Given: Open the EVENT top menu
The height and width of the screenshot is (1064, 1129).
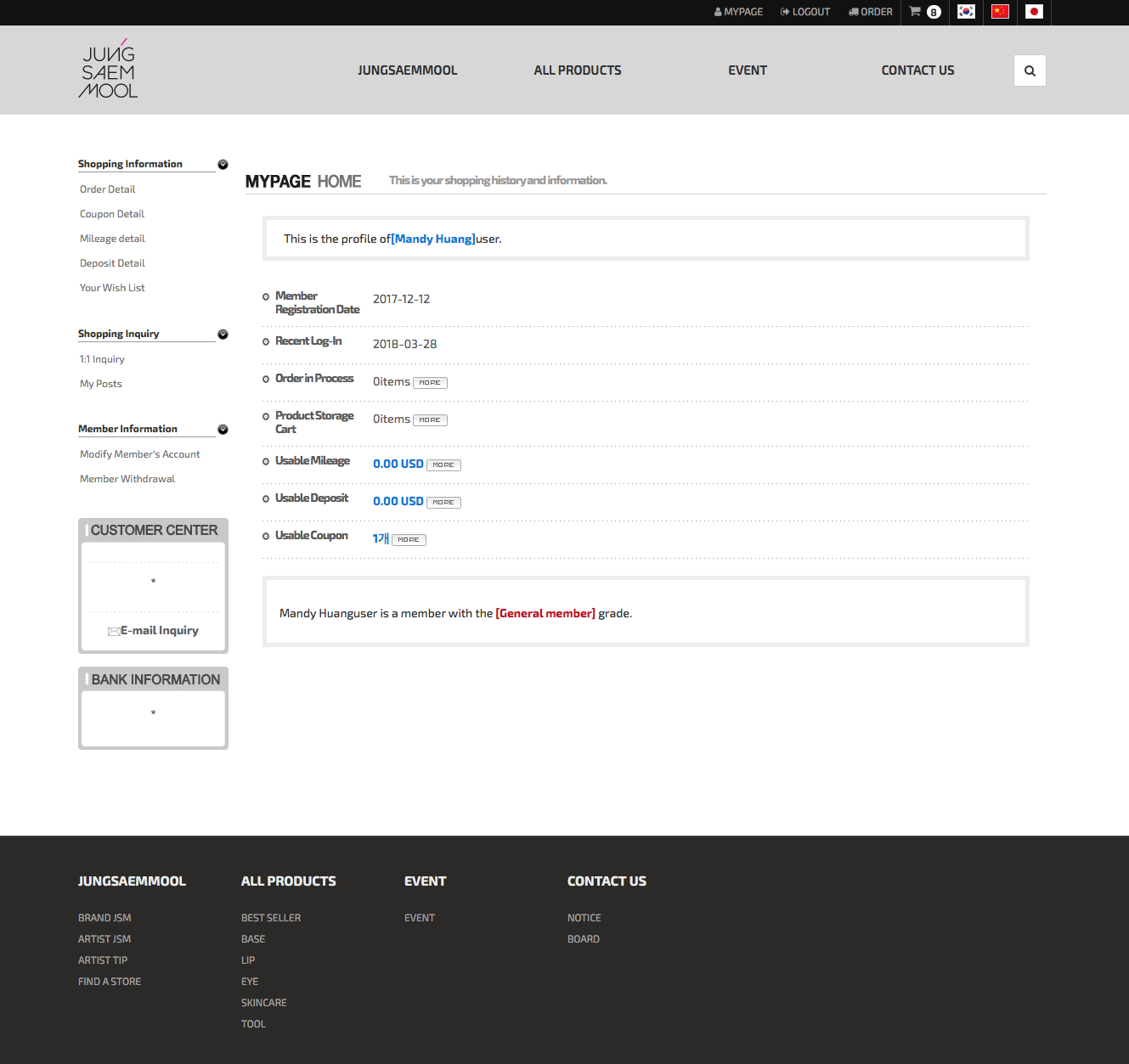Looking at the screenshot, I should (748, 70).
